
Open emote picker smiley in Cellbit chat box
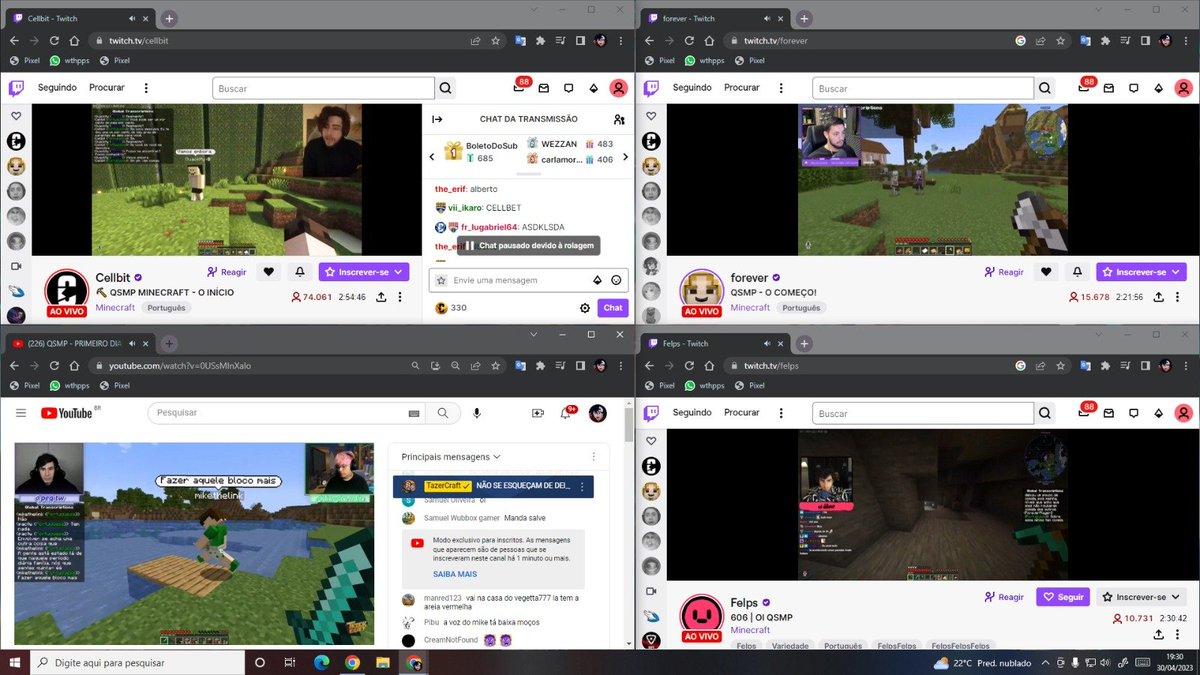point(616,280)
